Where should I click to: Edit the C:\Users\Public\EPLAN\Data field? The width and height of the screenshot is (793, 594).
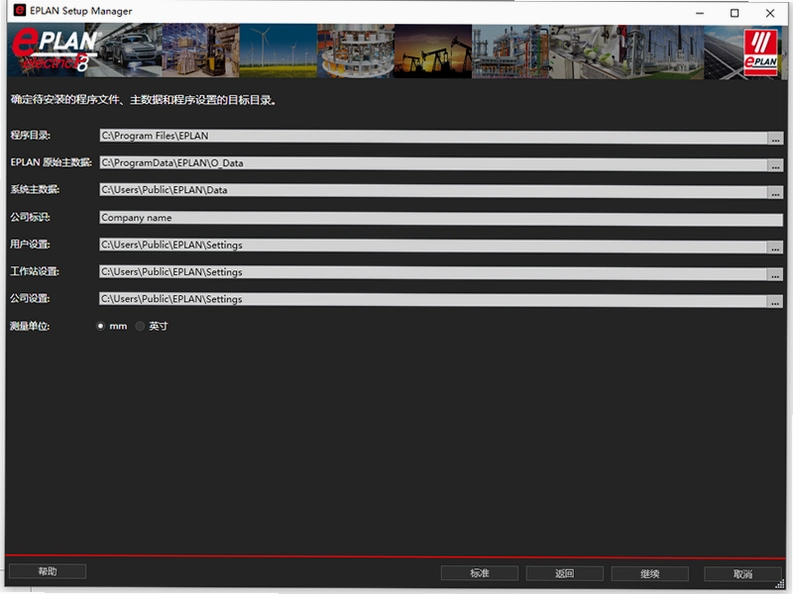[433, 191]
